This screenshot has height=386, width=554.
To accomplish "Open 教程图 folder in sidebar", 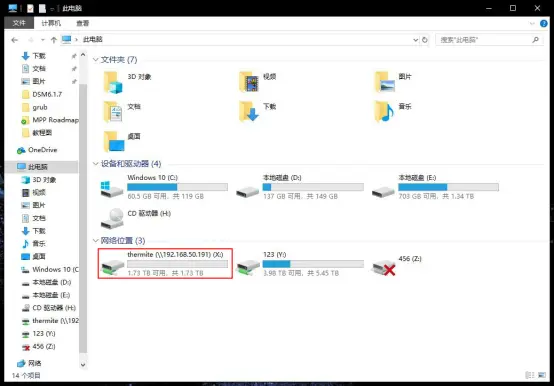I will (x=37, y=133).
